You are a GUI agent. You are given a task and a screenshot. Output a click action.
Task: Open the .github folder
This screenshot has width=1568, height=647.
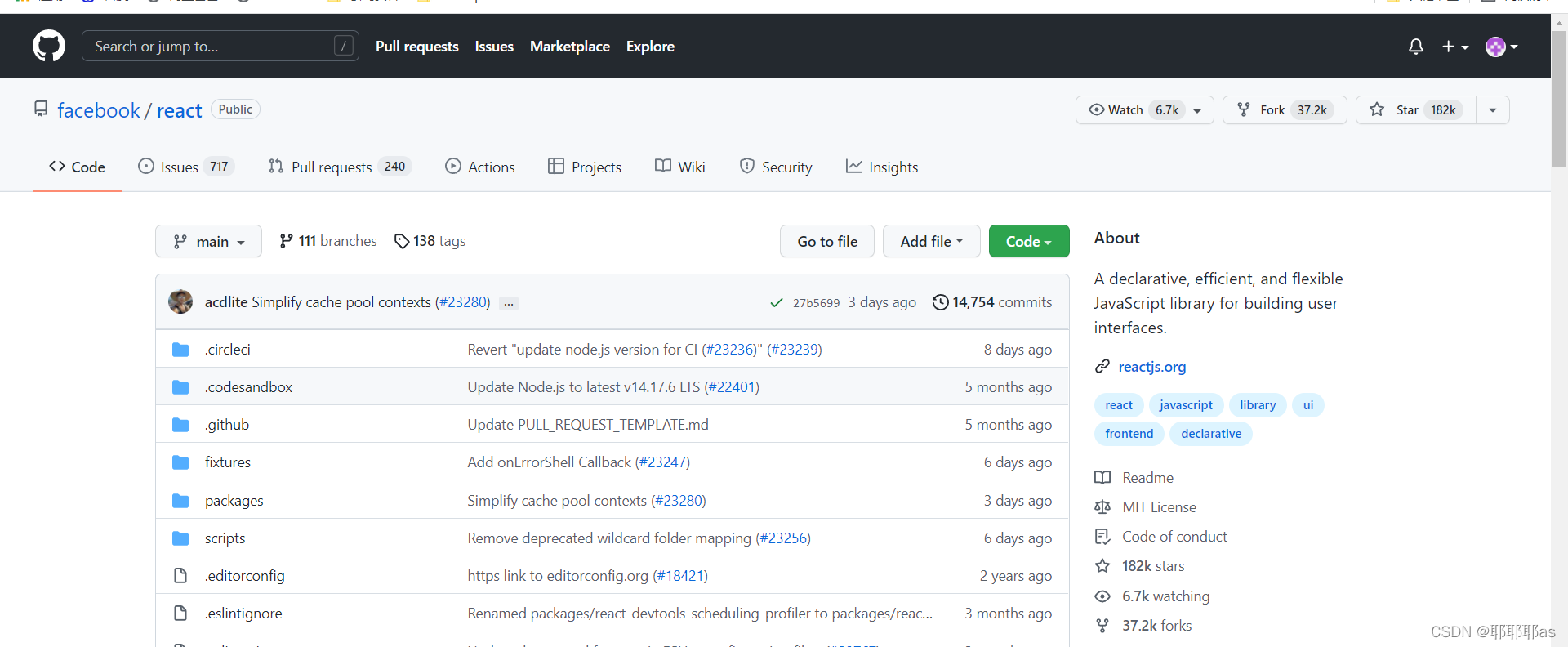pos(227,424)
